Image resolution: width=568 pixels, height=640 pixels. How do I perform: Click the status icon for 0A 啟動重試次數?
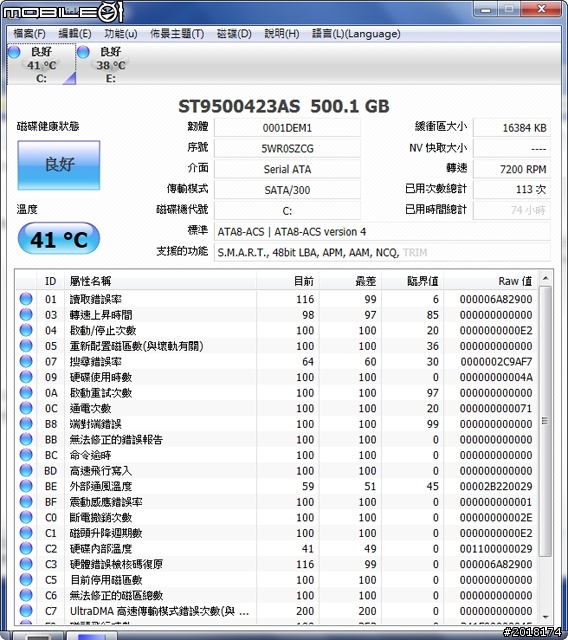tap(26, 392)
